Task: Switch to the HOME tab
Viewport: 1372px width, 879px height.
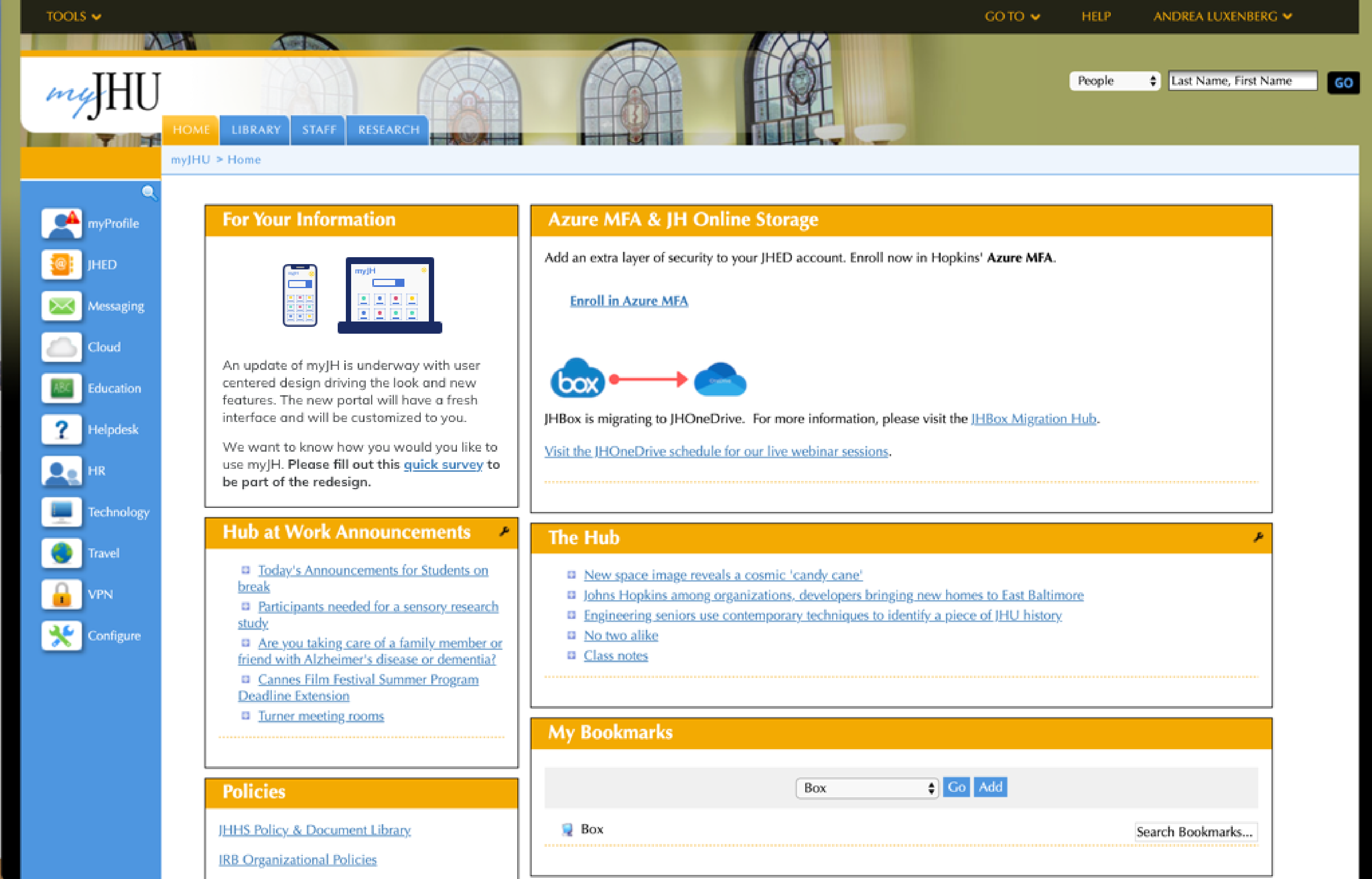Action: coord(191,129)
